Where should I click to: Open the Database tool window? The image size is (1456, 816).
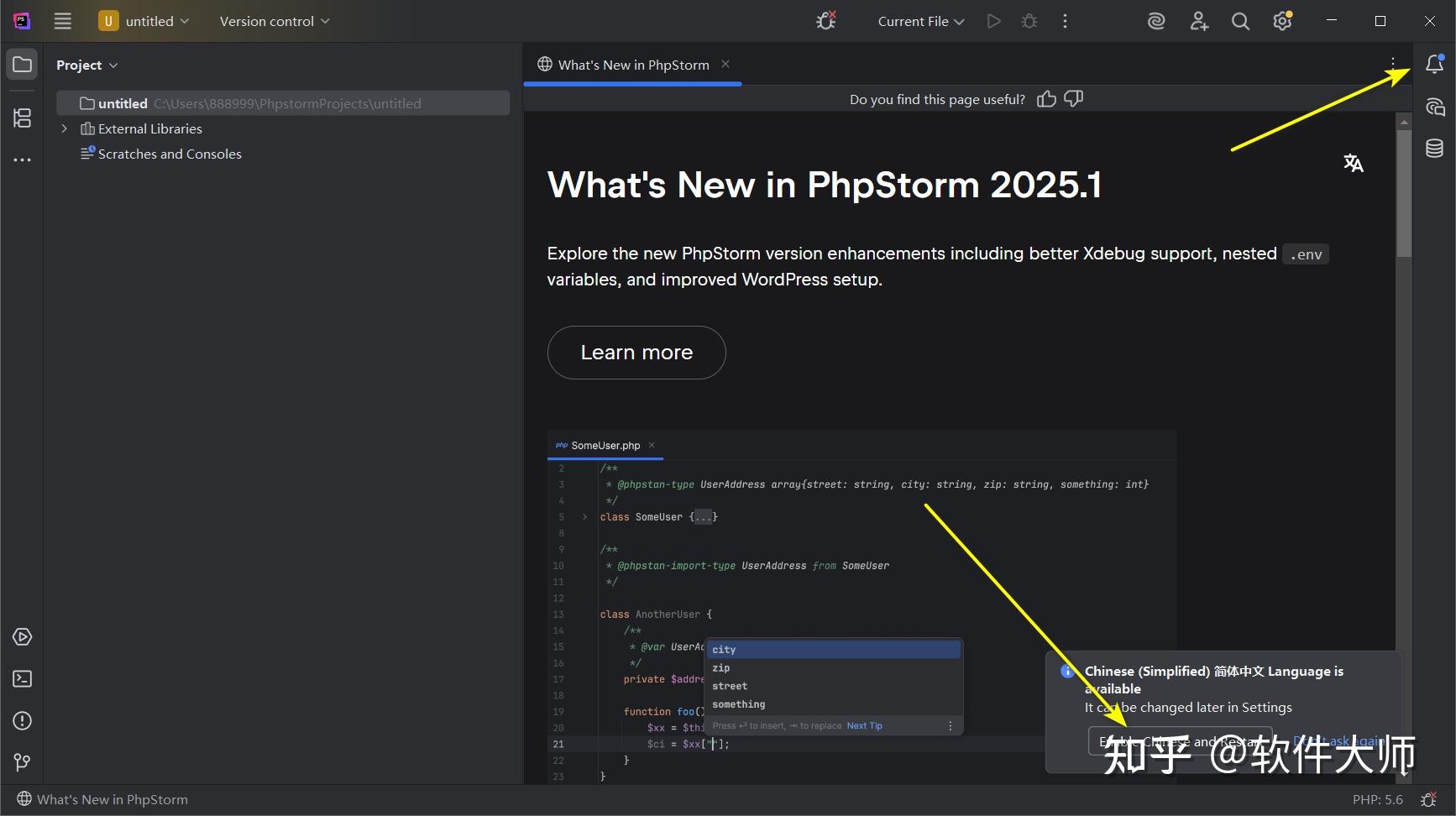[x=1433, y=148]
